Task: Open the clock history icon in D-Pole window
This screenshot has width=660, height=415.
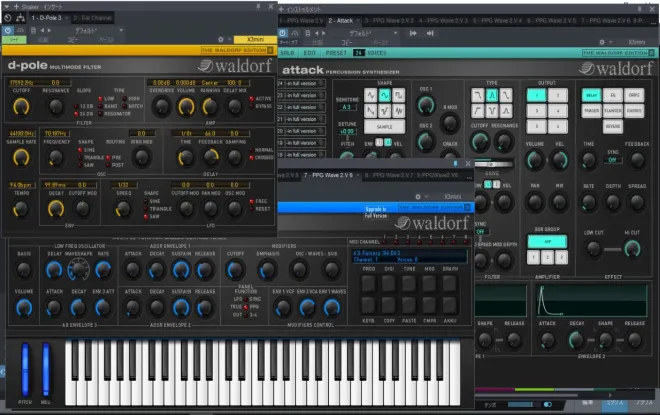Action: 8,18
